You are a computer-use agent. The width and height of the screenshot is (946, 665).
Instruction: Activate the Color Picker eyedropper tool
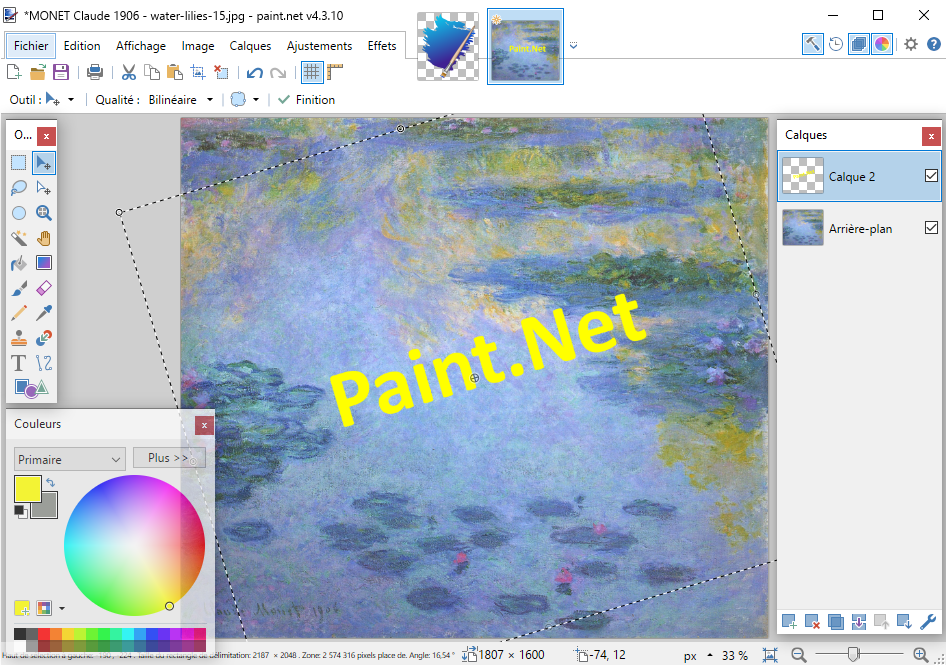44,313
